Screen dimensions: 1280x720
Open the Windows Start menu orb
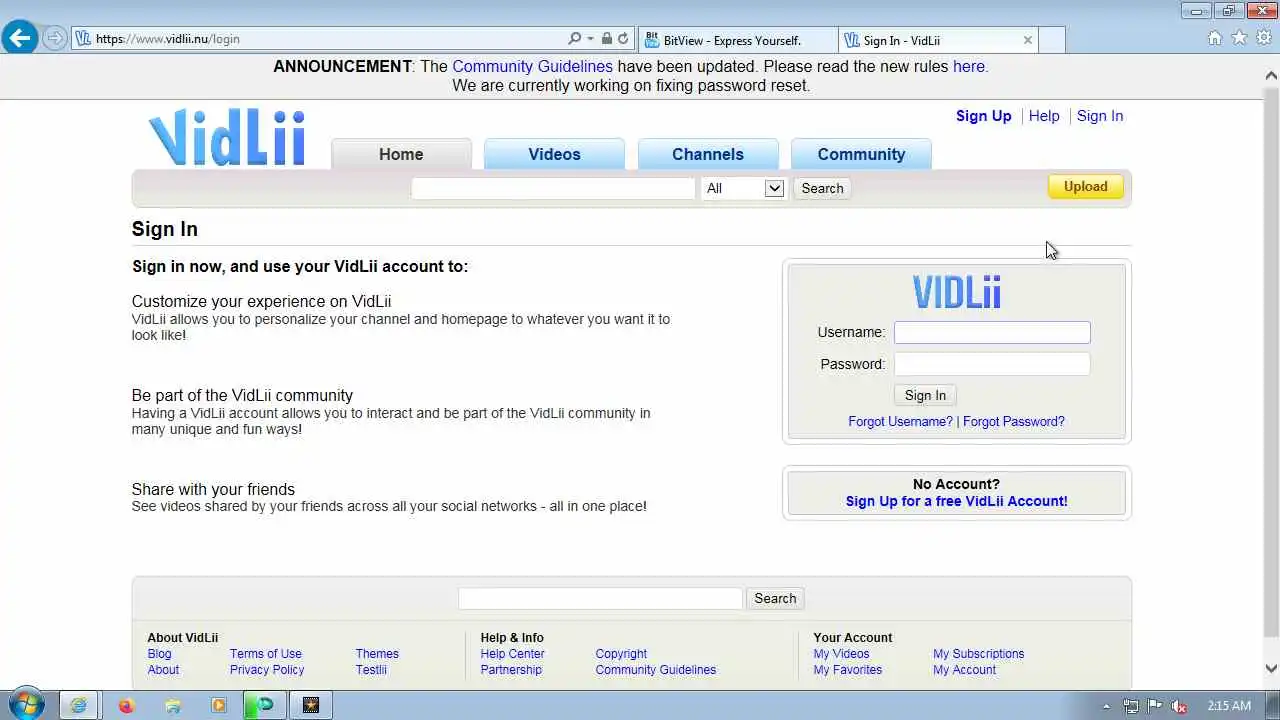pos(27,705)
